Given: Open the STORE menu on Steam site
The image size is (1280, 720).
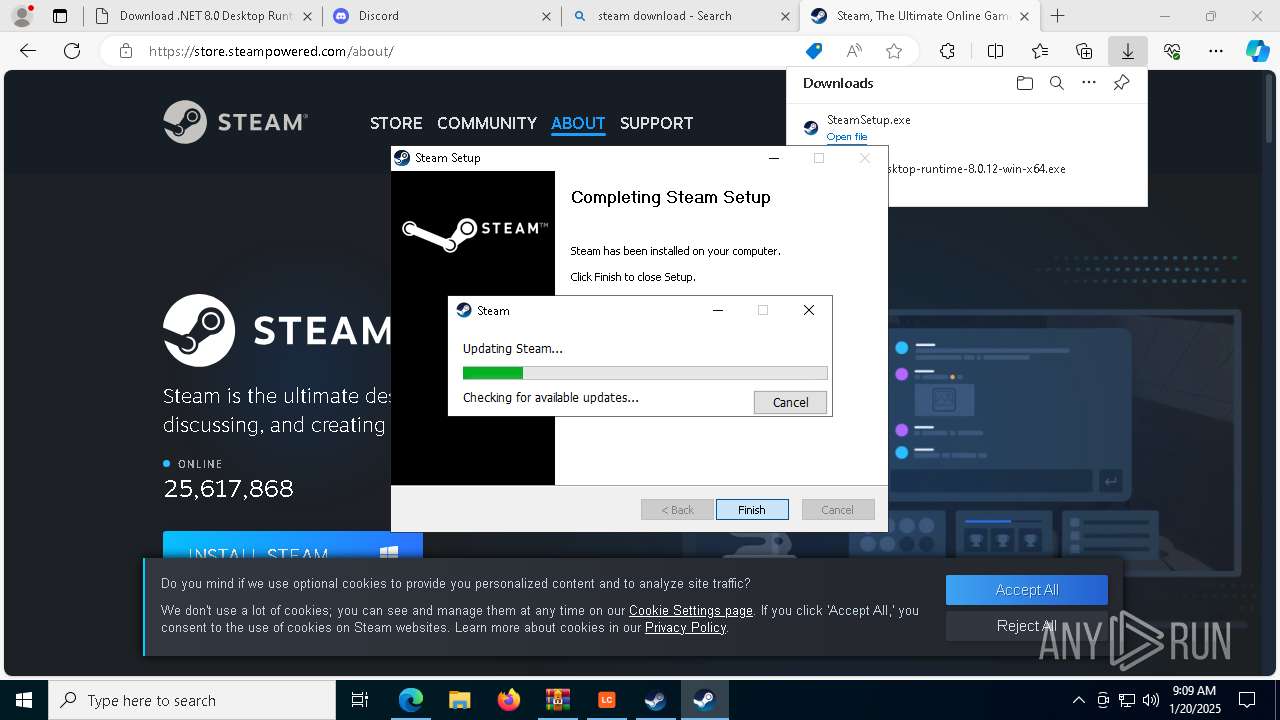Looking at the screenshot, I should (396, 123).
